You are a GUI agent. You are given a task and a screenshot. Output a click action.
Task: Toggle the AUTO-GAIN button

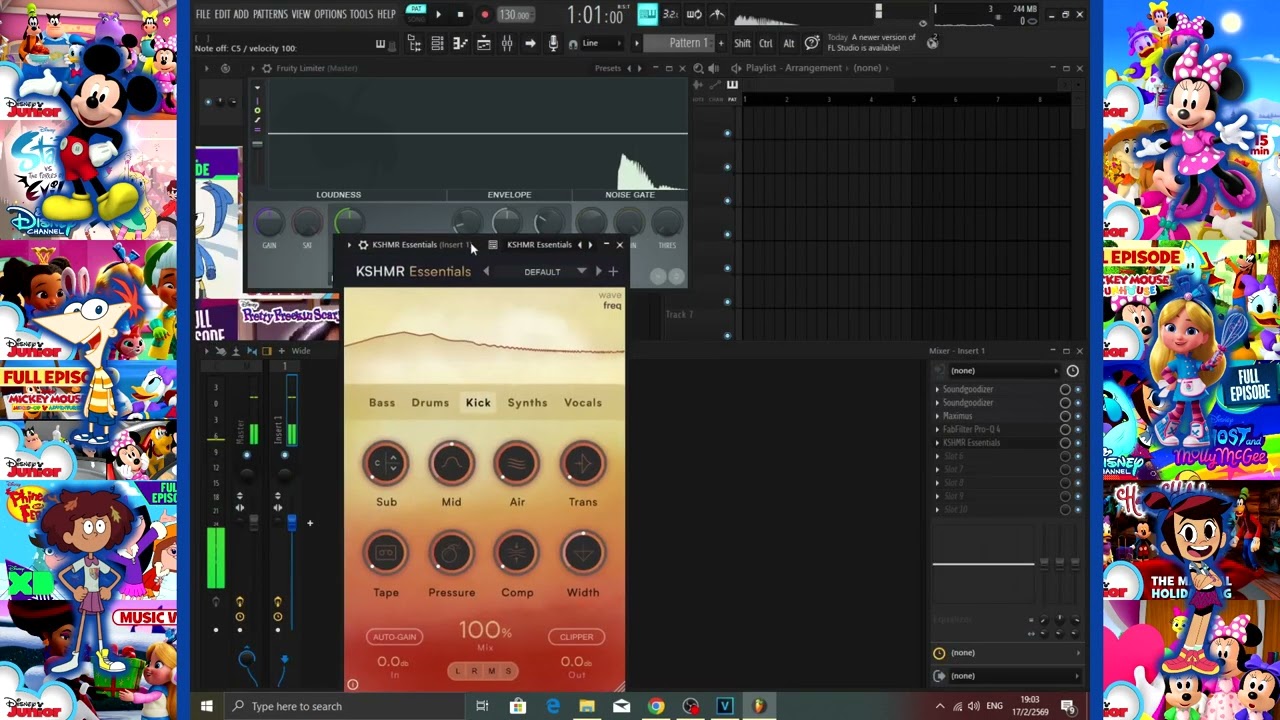pos(394,637)
